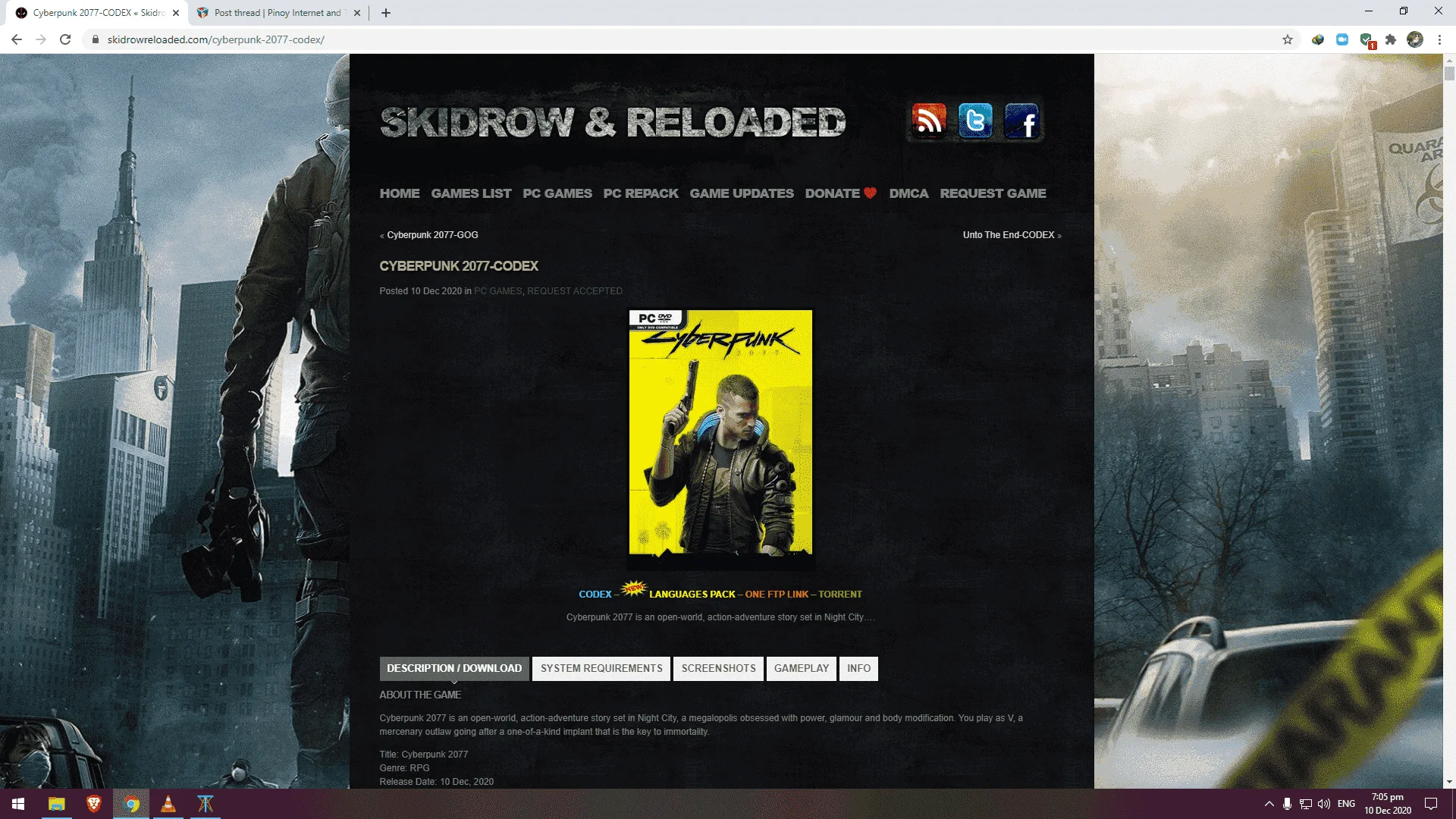Go forward in browser history
This screenshot has width=1456, height=819.
click(x=41, y=39)
